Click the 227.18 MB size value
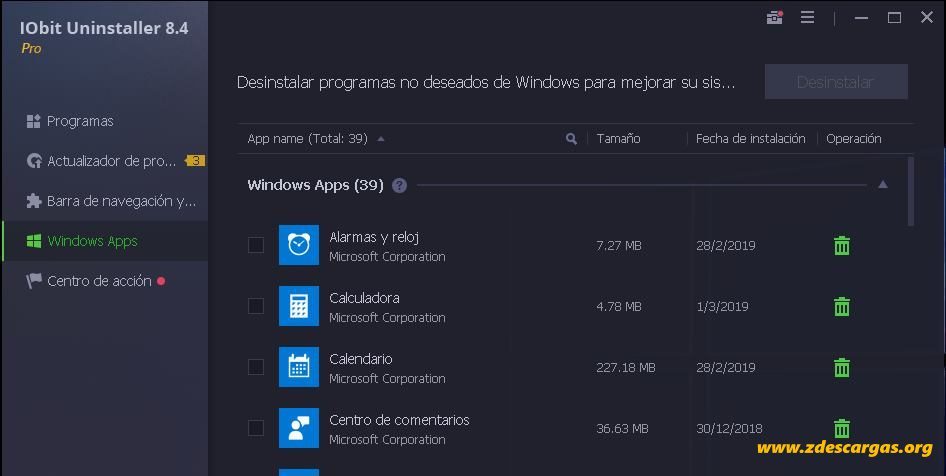Screen dimensions: 946x476 pyautogui.click(x=626, y=367)
